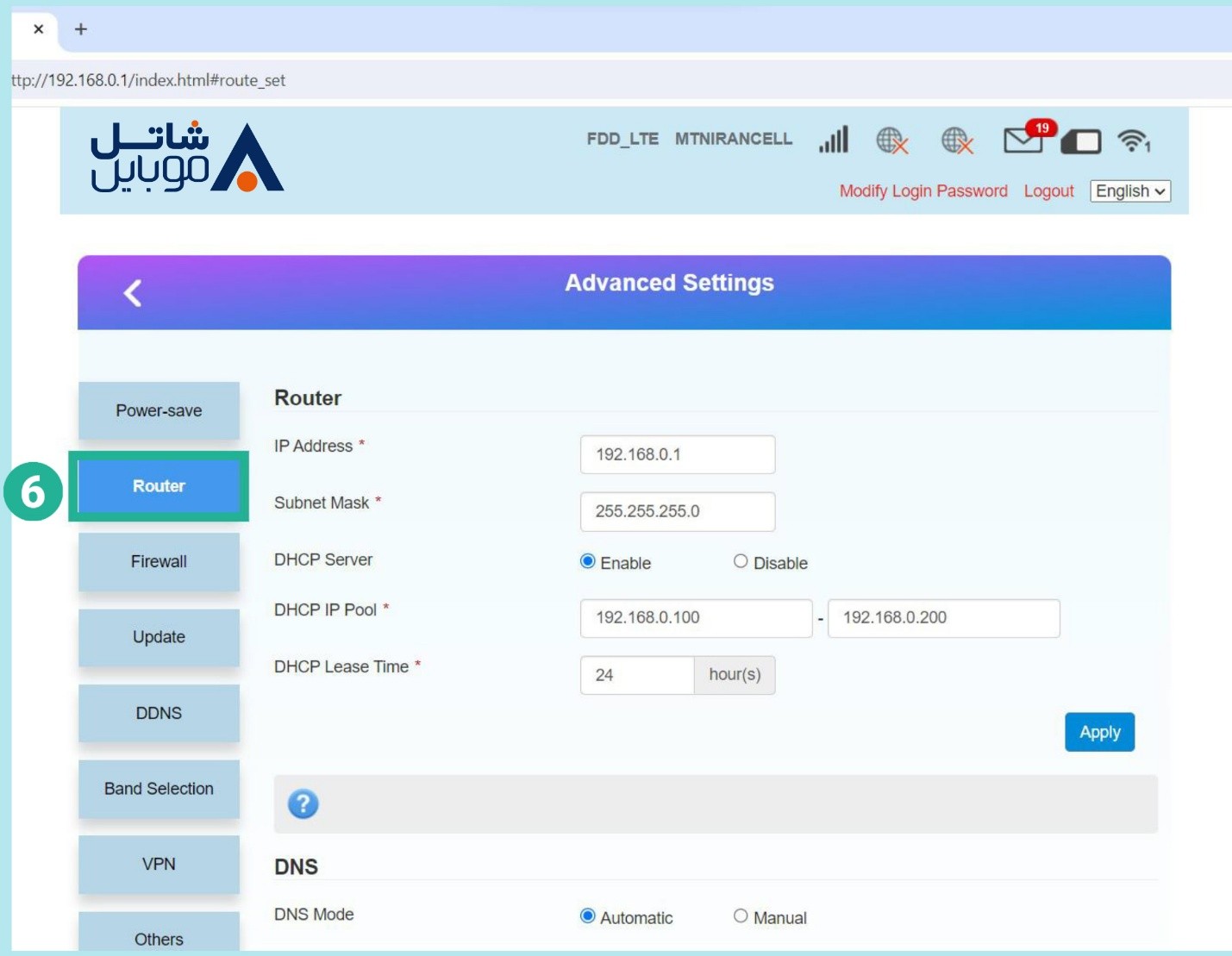Click the browser address bar URL
The height and width of the screenshot is (956, 1232).
148,80
